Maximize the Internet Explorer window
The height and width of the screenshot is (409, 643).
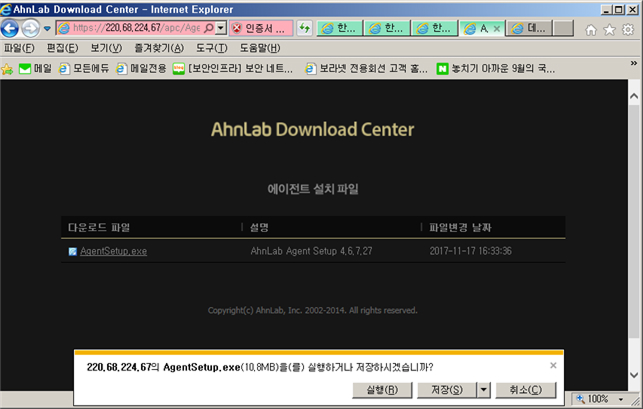(620, 9)
